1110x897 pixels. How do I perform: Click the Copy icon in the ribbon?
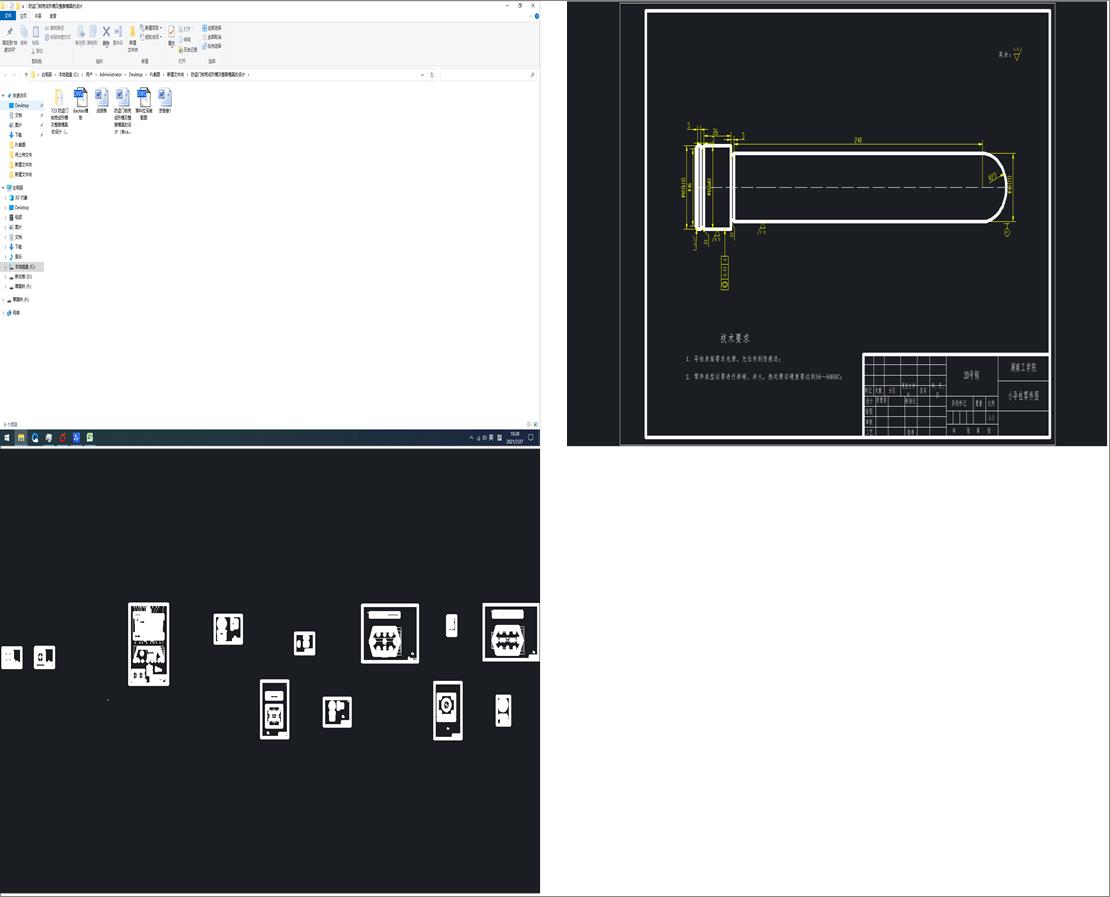point(23,35)
